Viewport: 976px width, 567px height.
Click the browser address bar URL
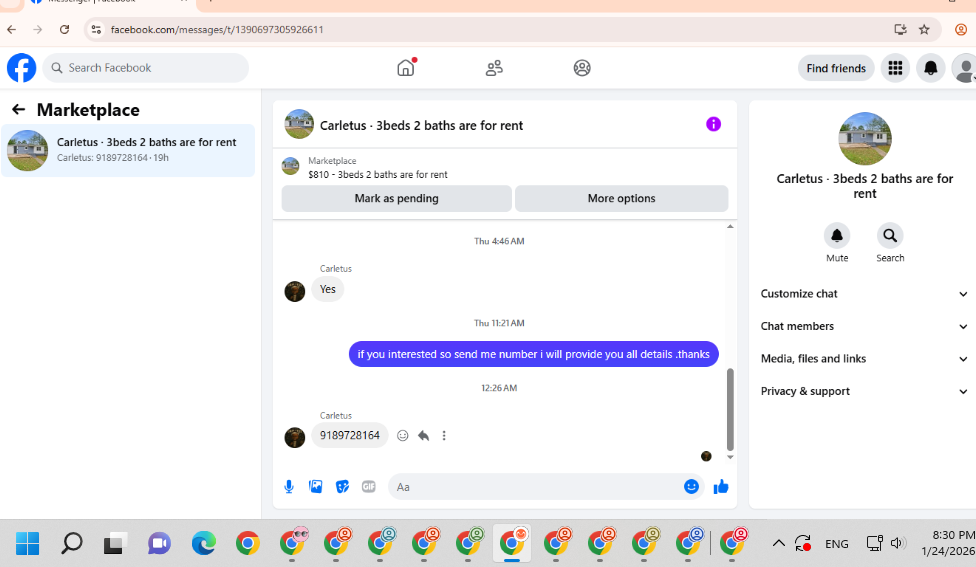click(217, 29)
